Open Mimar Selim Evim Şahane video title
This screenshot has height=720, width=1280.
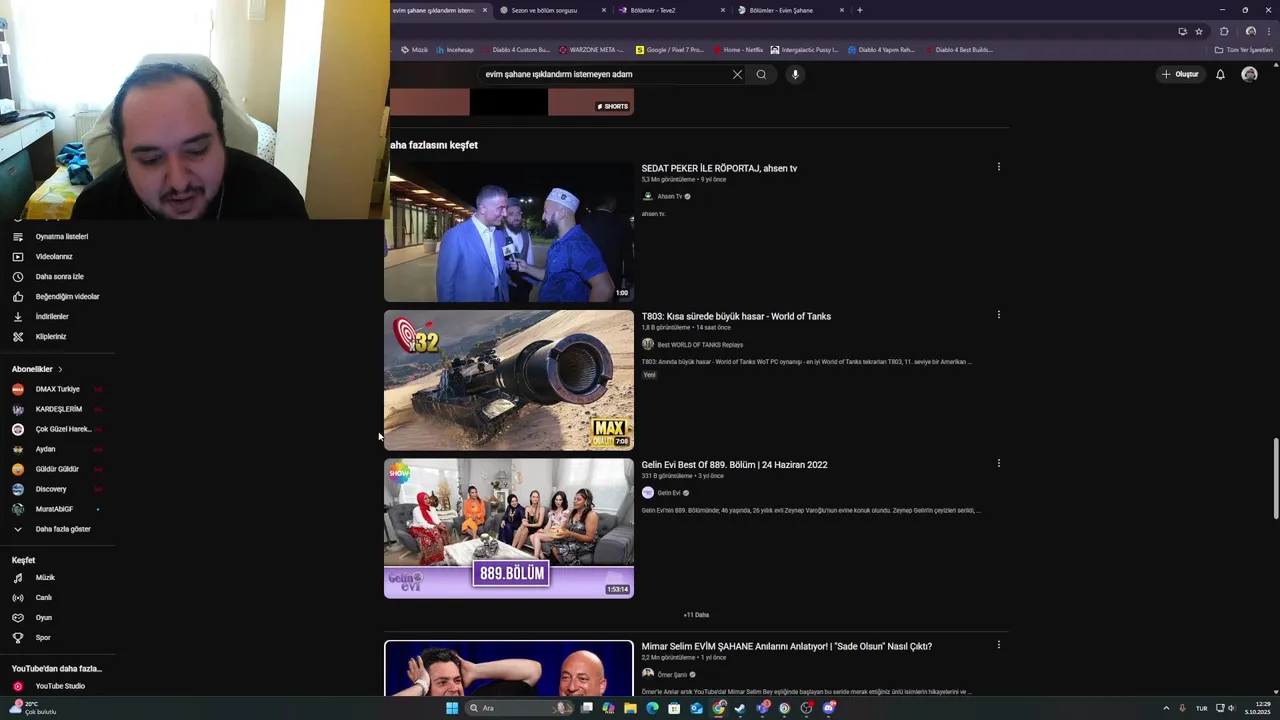pyautogui.click(x=787, y=646)
